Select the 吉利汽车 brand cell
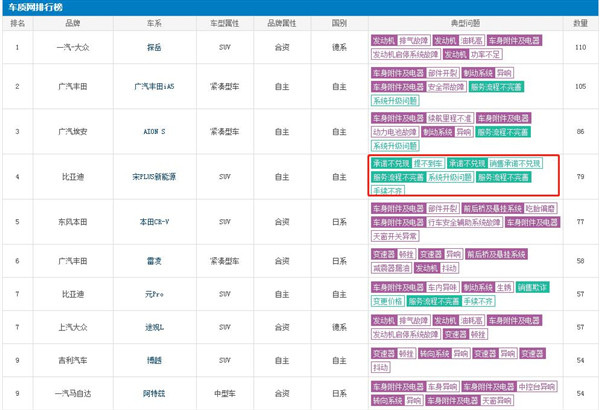Screen dimensions: 600x410 [73, 361]
